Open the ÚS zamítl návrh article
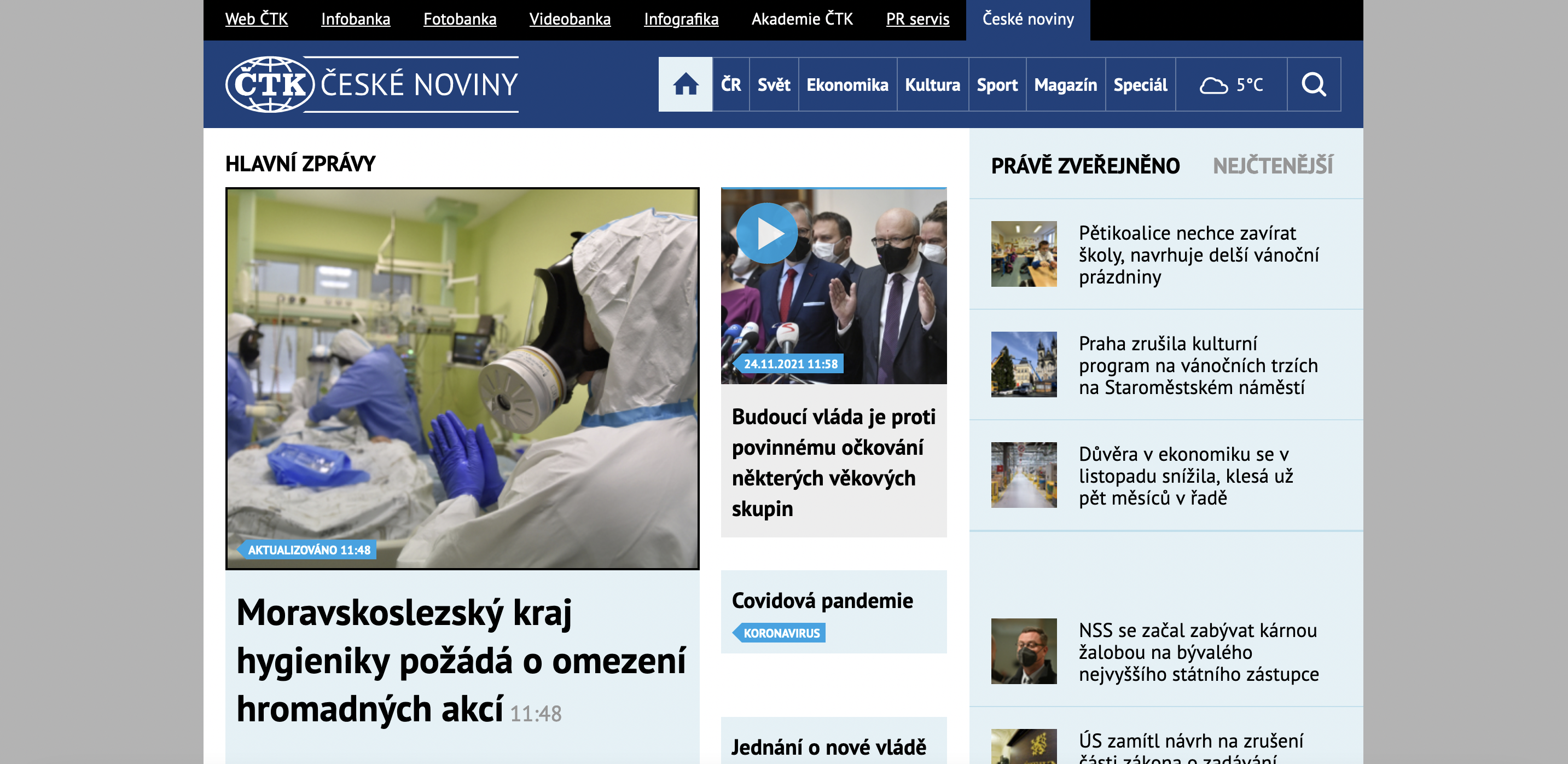This screenshot has width=1568, height=764. click(x=1190, y=748)
